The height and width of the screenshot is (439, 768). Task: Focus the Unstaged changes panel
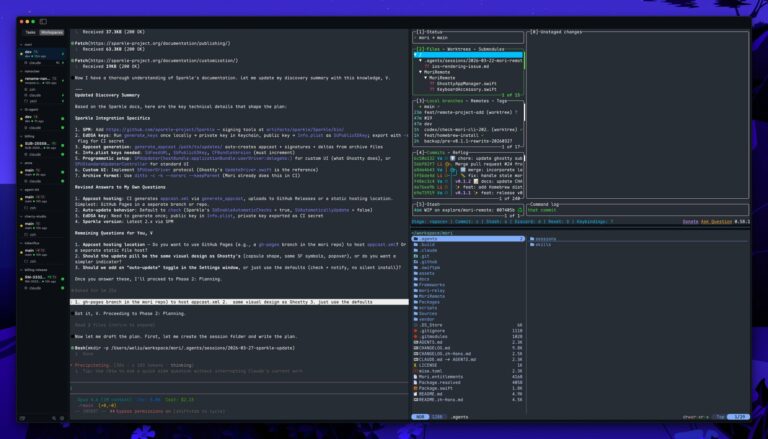click(x=638, y=115)
